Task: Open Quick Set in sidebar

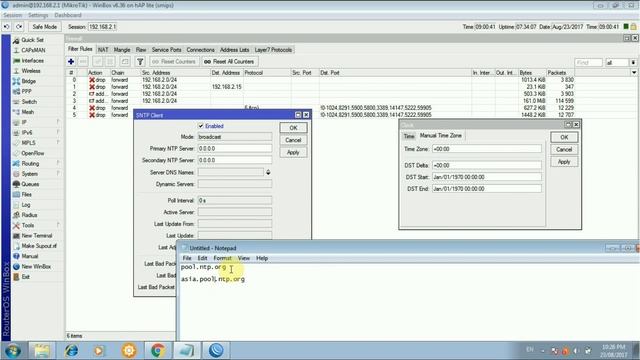Action: point(32,40)
